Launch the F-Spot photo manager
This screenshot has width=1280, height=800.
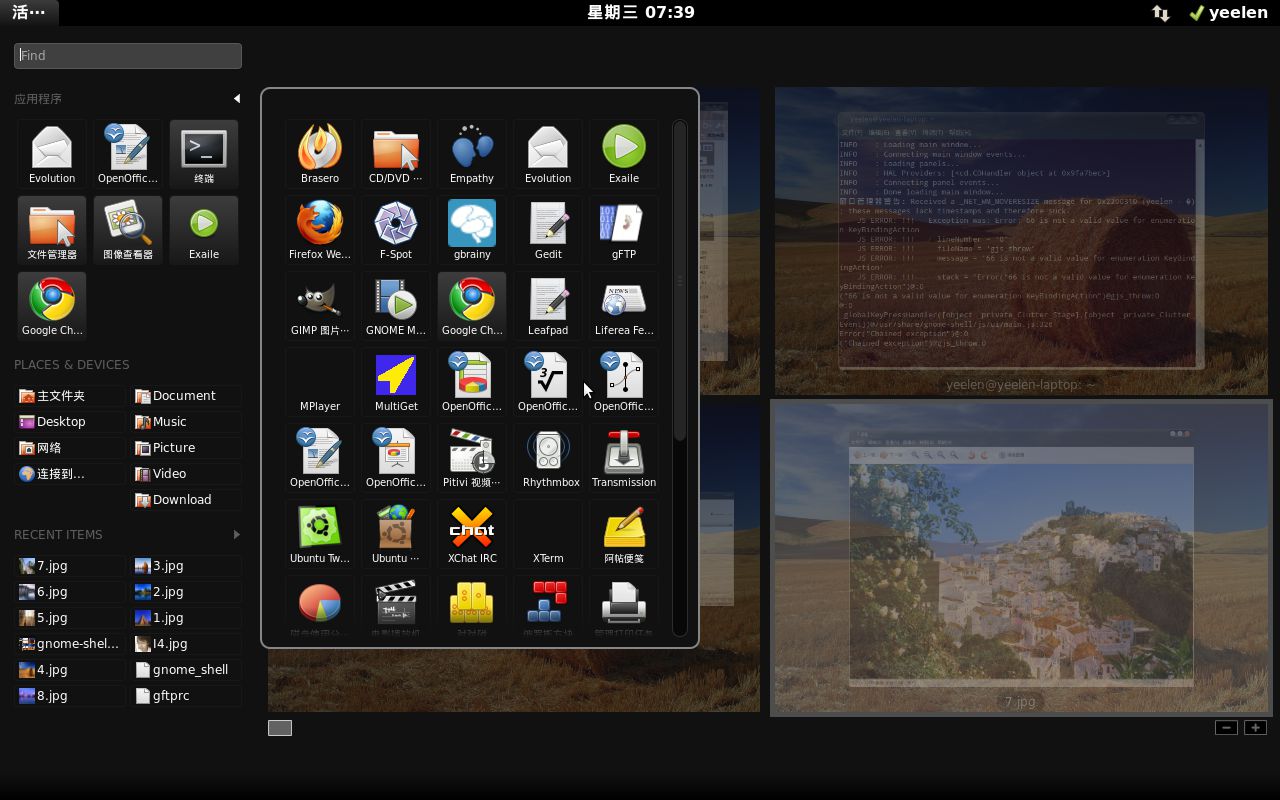(x=396, y=230)
